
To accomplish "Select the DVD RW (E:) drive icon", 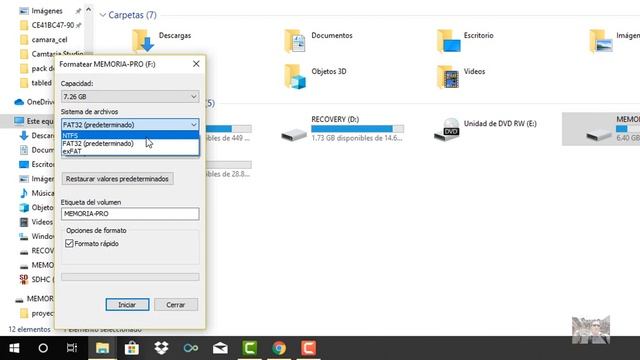I will (x=447, y=130).
